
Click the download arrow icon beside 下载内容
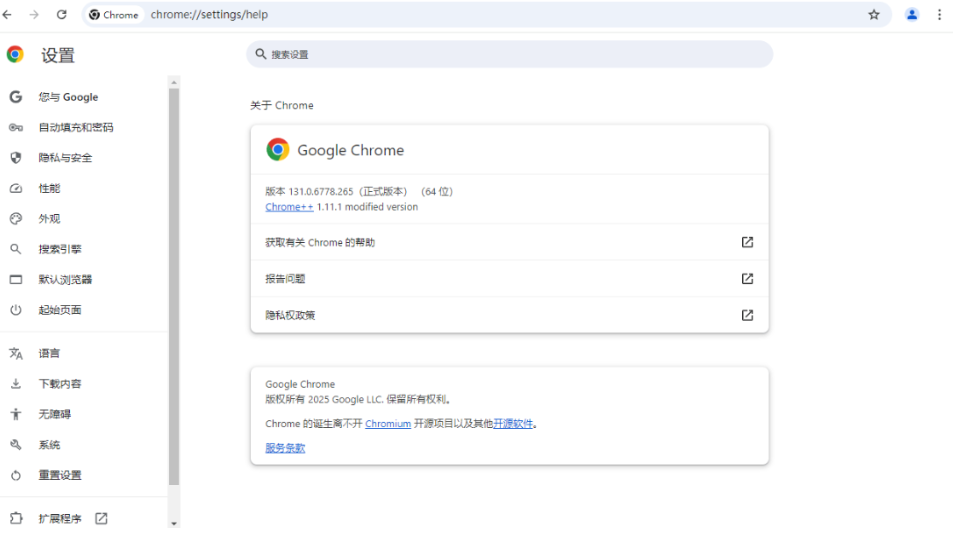pos(16,384)
